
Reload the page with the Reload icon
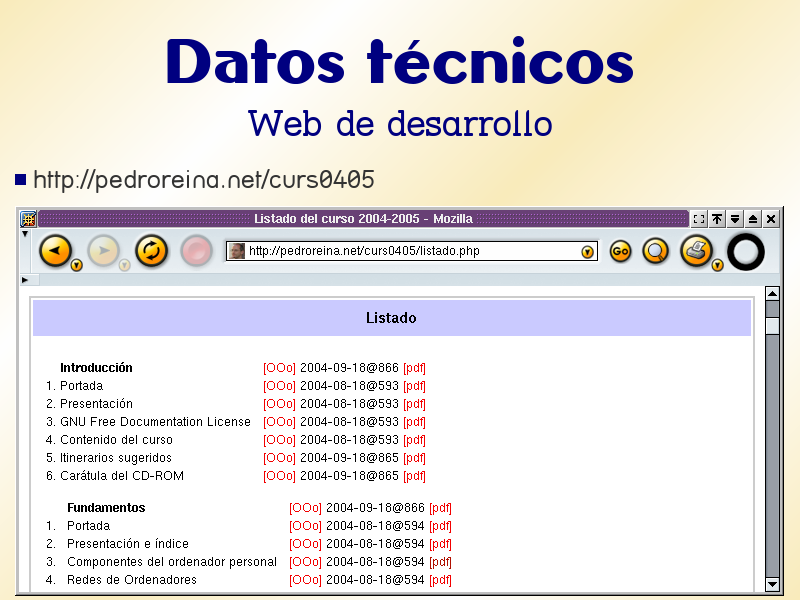click(x=152, y=251)
